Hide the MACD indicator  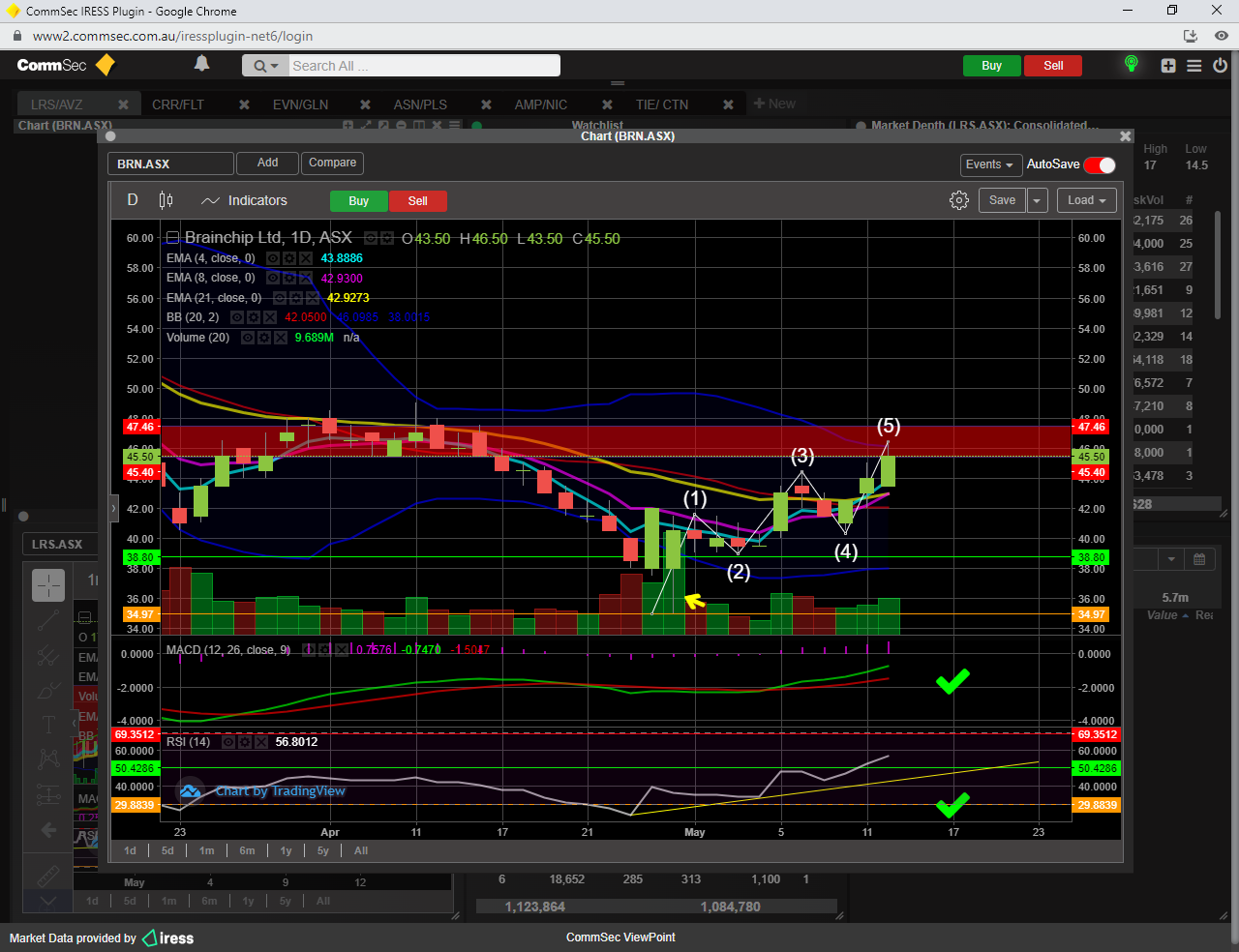[x=309, y=649]
